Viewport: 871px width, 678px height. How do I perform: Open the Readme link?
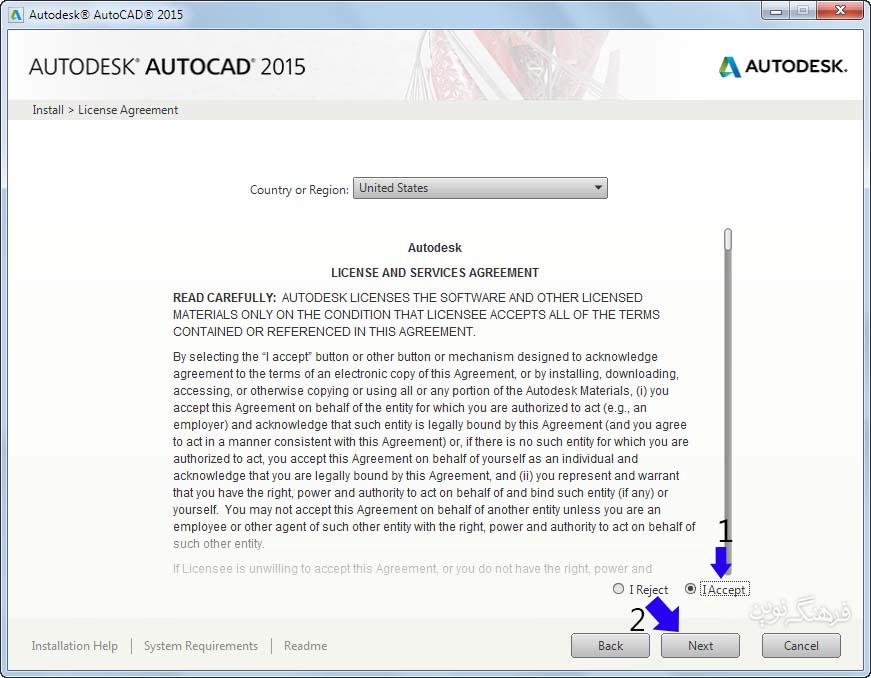(305, 646)
